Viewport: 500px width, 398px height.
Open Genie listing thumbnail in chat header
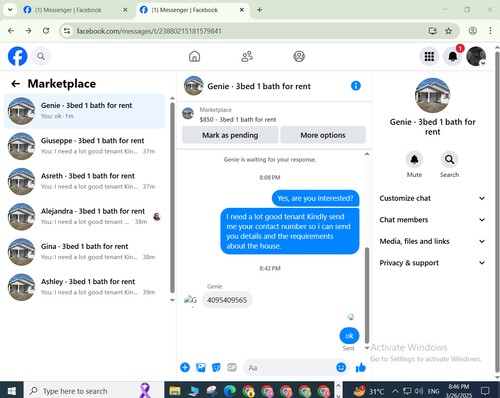coord(193,86)
